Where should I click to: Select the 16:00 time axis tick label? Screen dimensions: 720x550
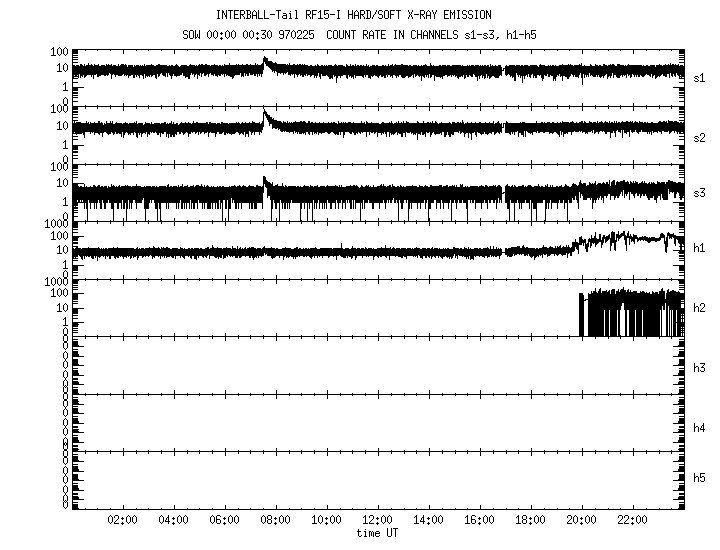click(x=480, y=521)
